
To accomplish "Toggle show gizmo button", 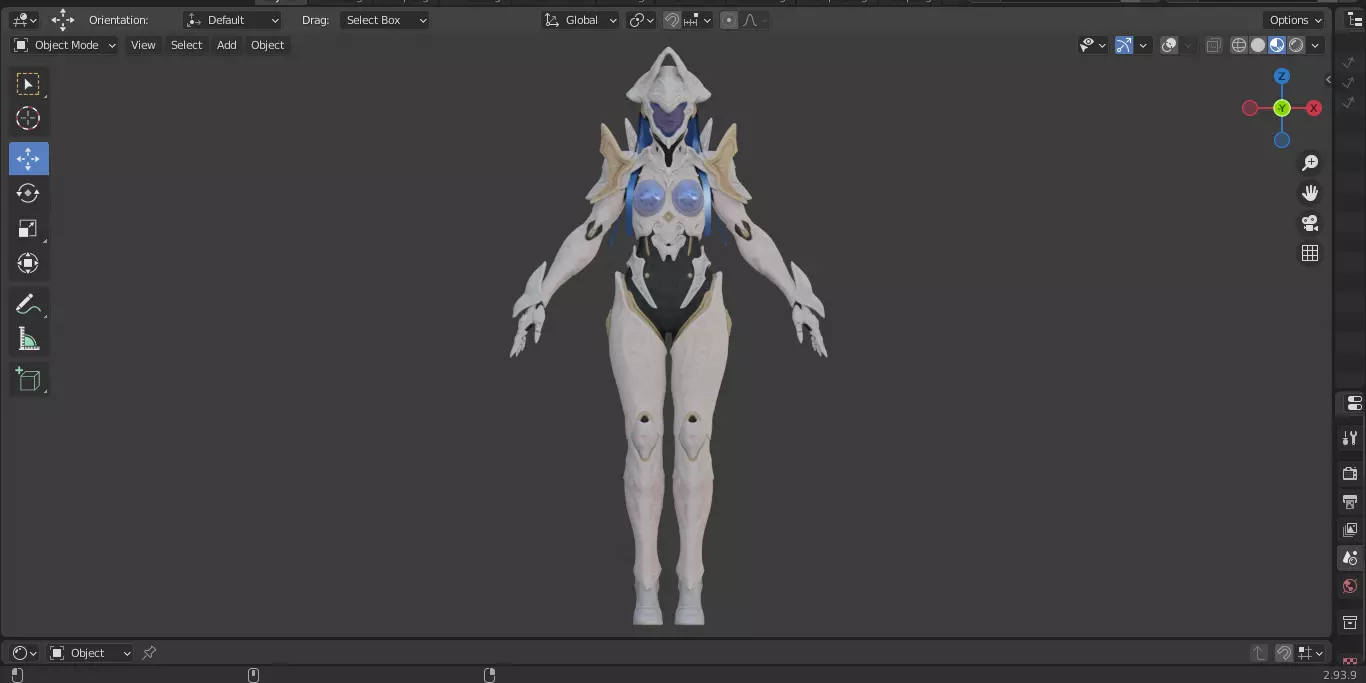I will click(x=1124, y=45).
